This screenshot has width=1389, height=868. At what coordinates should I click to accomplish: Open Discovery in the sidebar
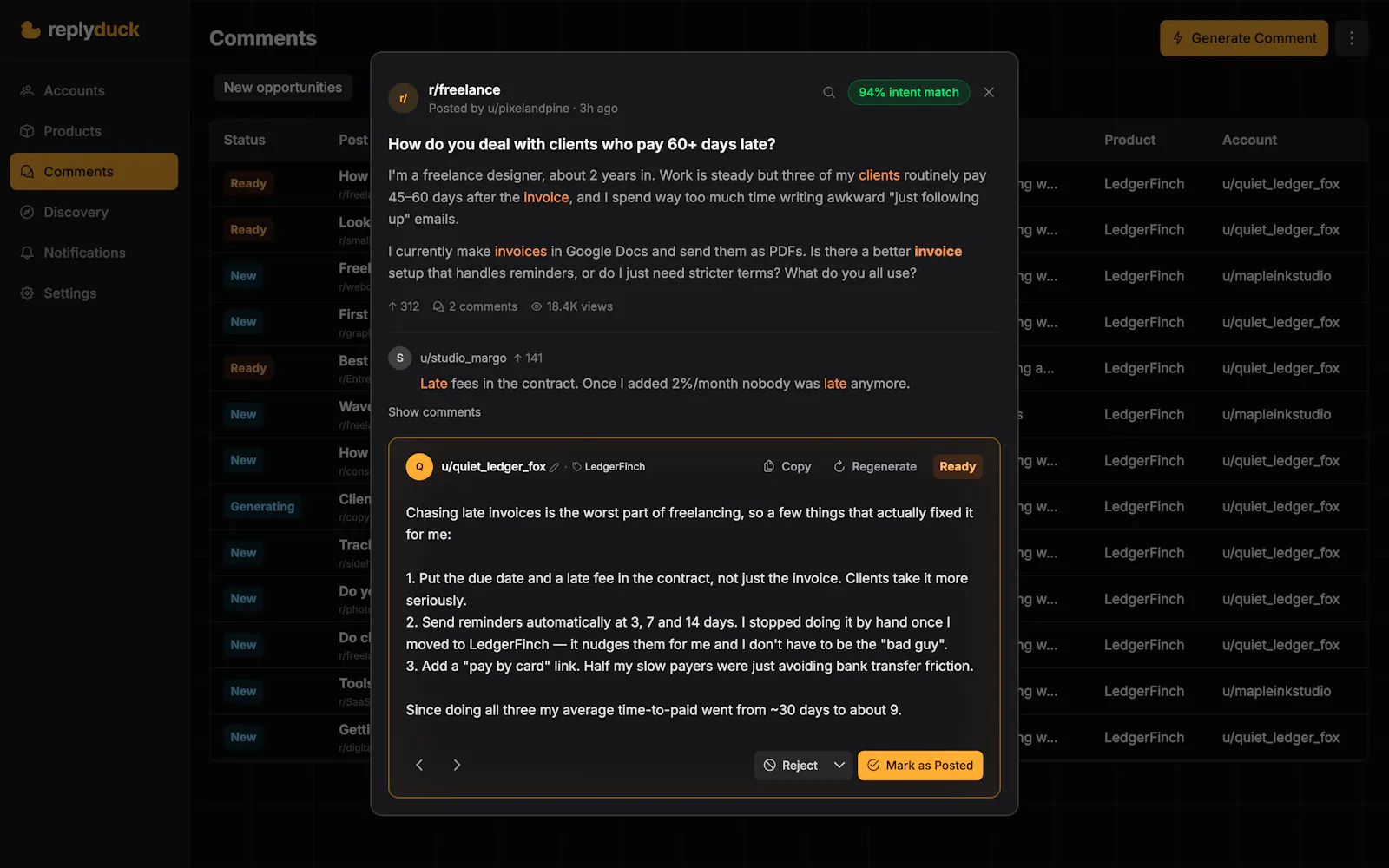point(94,212)
